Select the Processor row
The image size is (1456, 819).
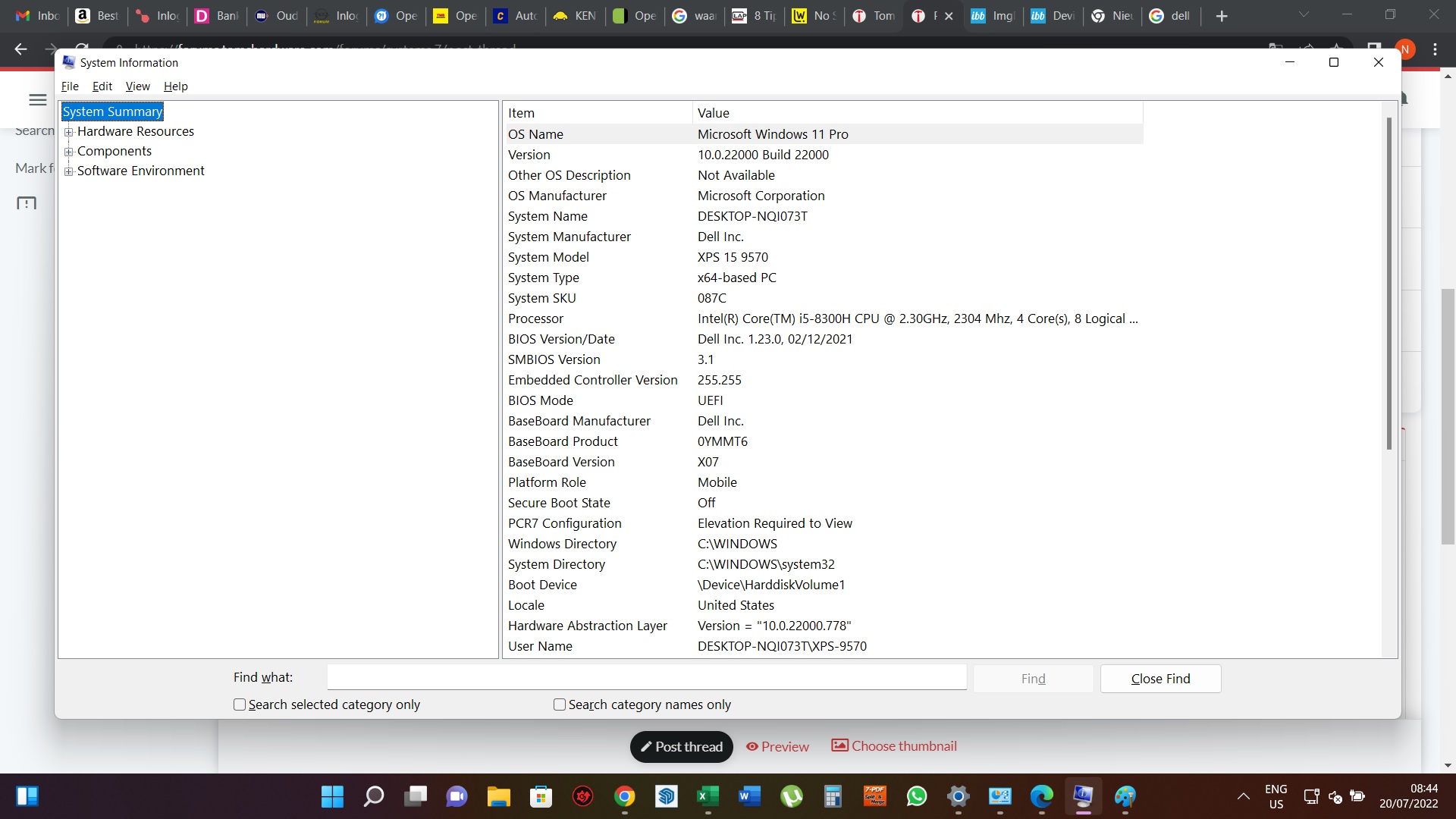(824, 318)
